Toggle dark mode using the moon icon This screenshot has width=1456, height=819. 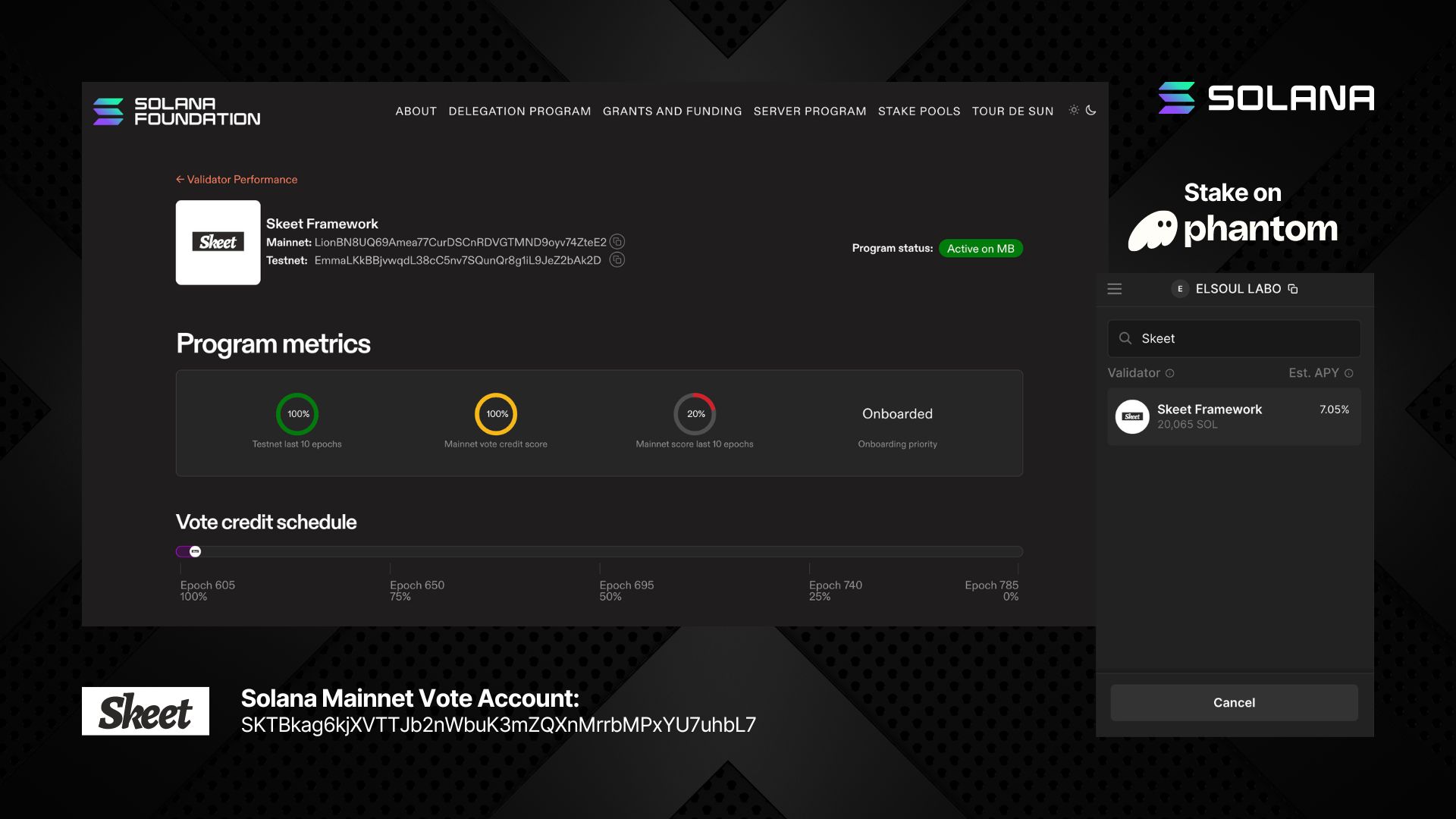pos(1091,110)
